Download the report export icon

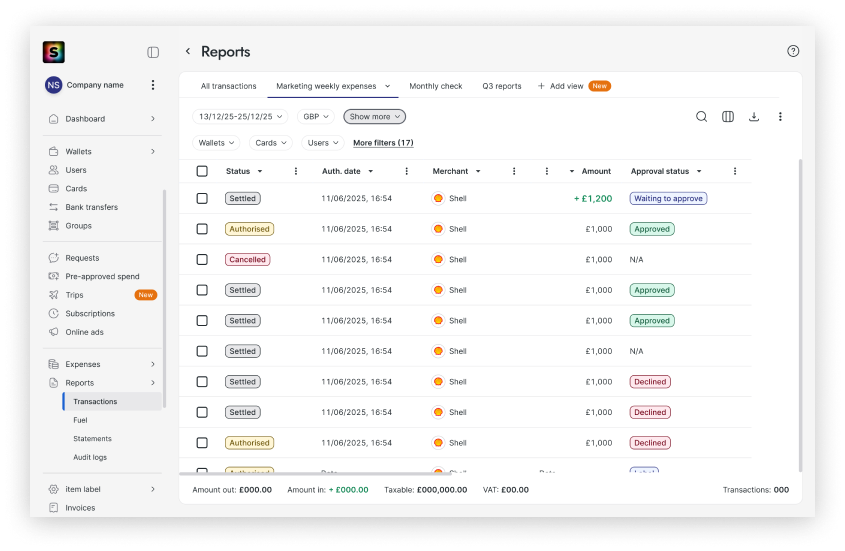754,116
